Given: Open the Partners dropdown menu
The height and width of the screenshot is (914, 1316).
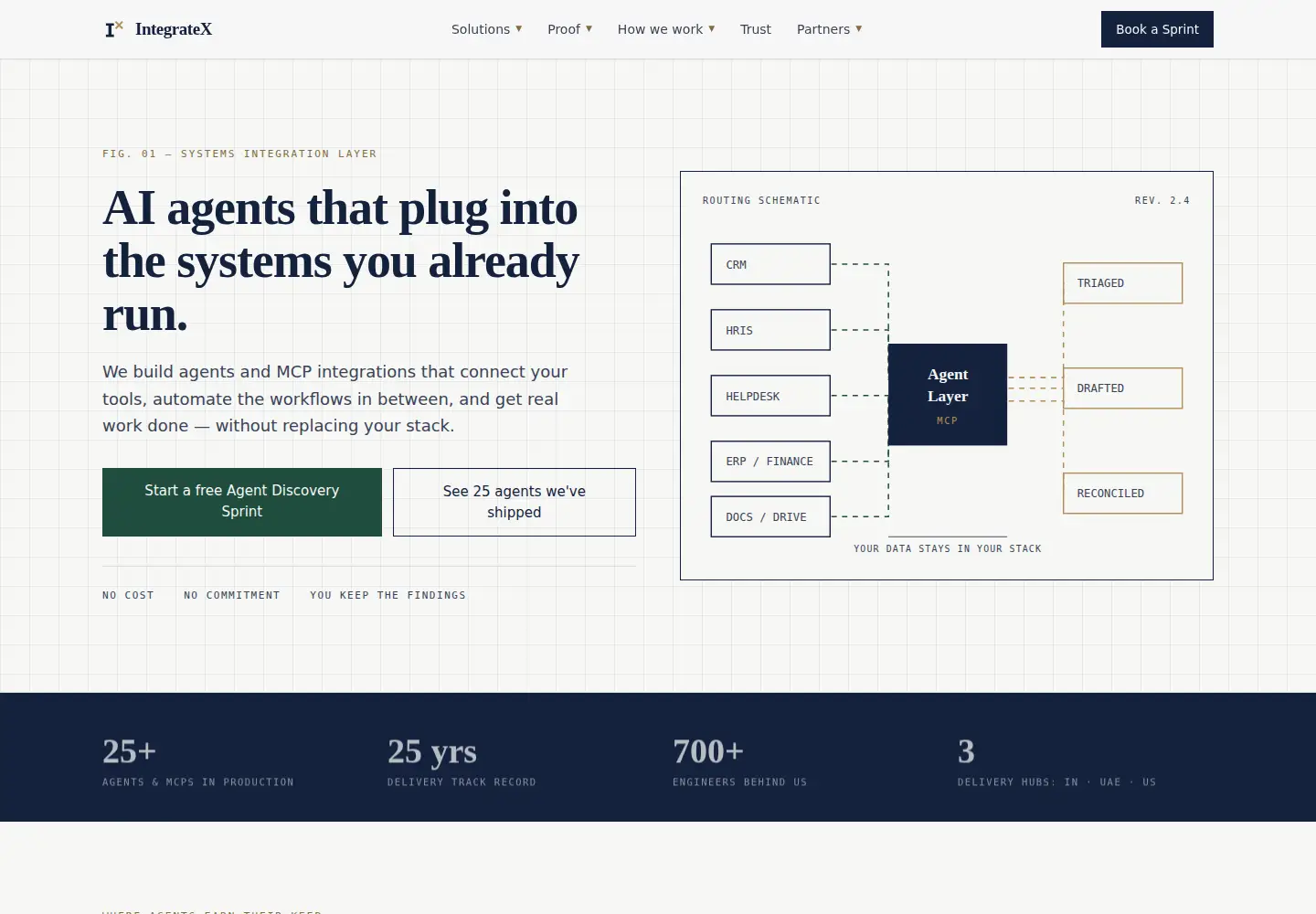Looking at the screenshot, I should coord(830,29).
